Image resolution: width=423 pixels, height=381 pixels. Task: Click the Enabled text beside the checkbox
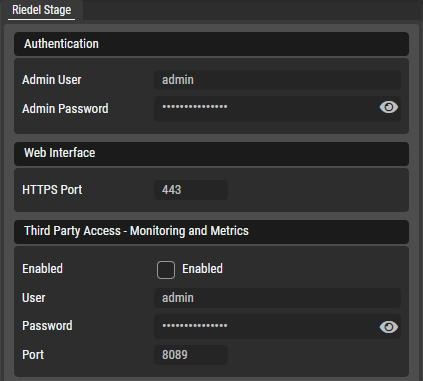coord(202,269)
